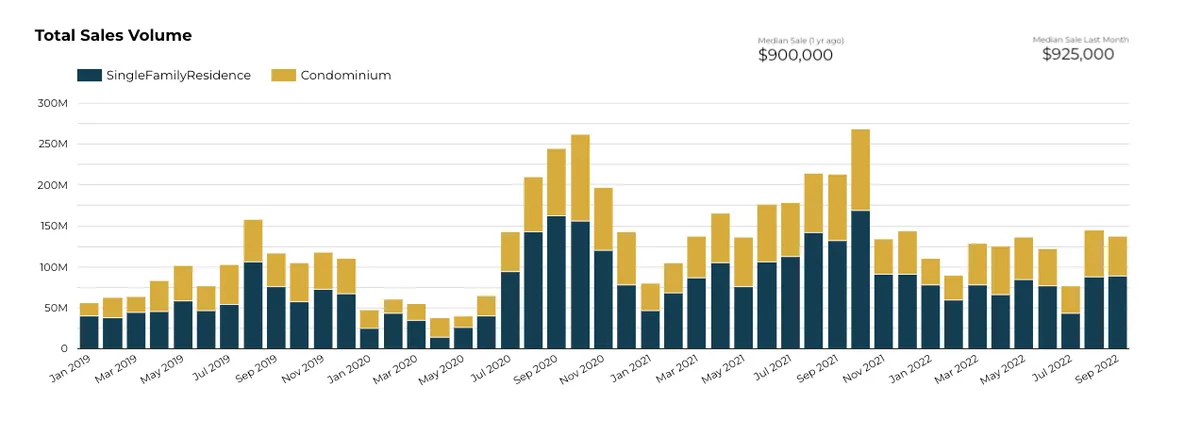The image size is (1200, 424).
Task: Click the 250M y-axis label
Action: [x=51, y=144]
